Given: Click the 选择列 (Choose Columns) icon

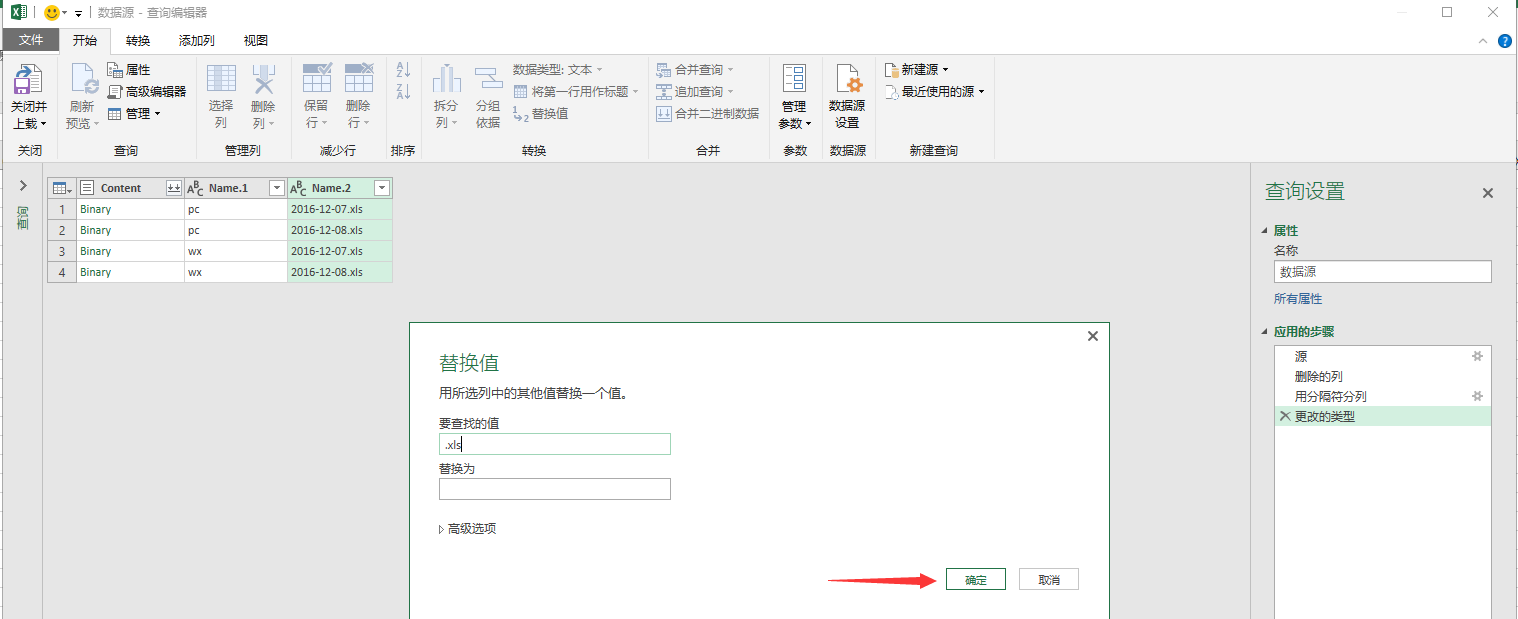Looking at the screenshot, I should tap(221, 79).
